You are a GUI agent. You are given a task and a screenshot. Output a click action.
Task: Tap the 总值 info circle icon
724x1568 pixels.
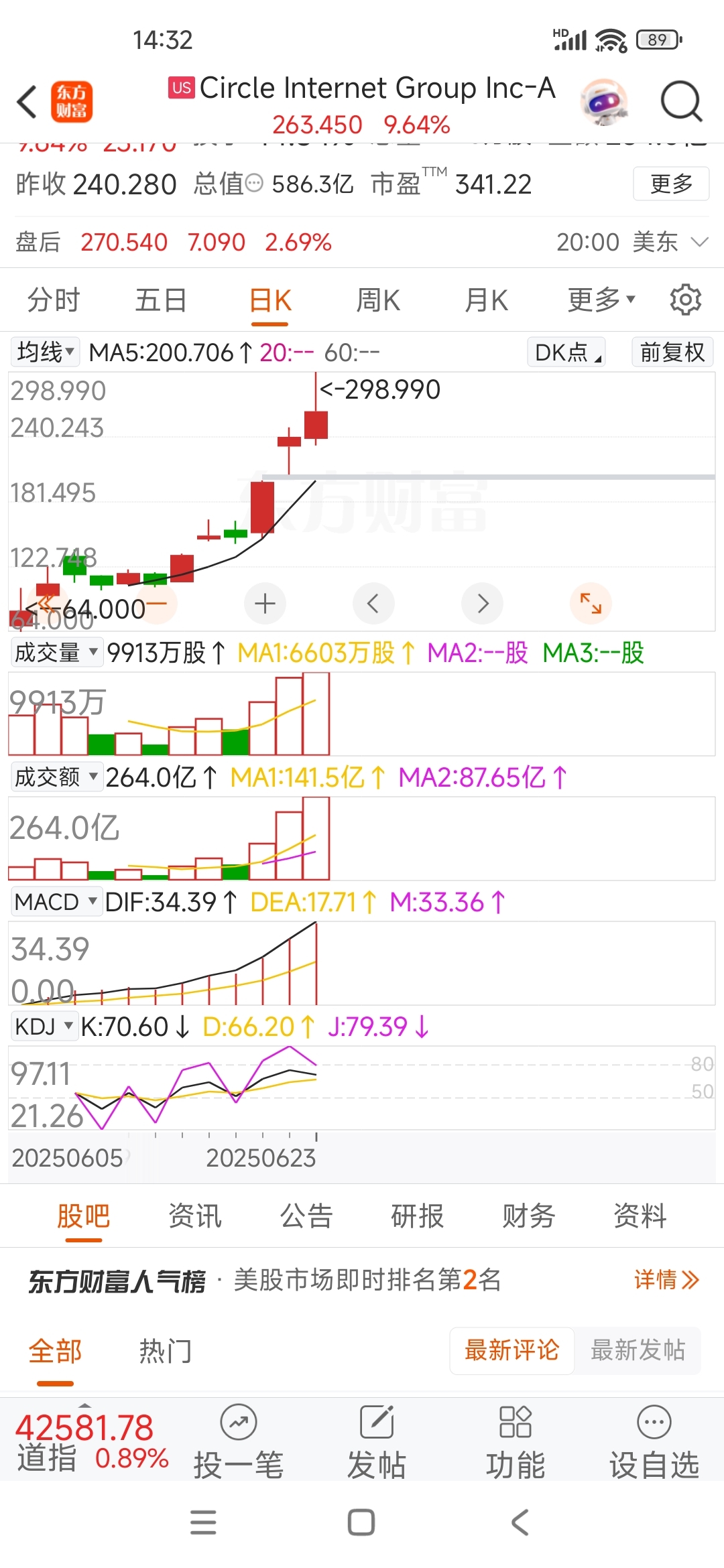tap(255, 183)
